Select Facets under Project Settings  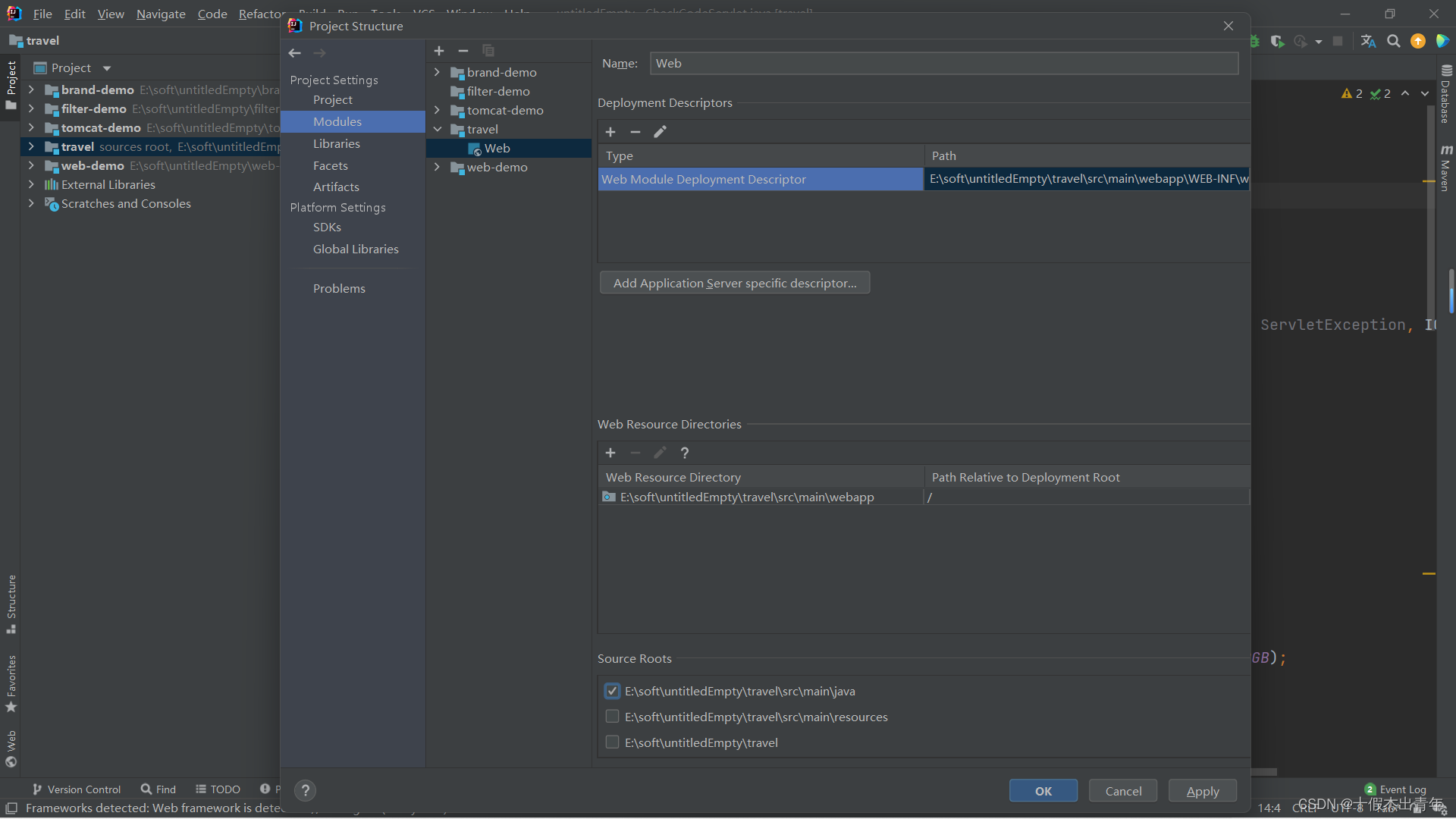coord(331,165)
